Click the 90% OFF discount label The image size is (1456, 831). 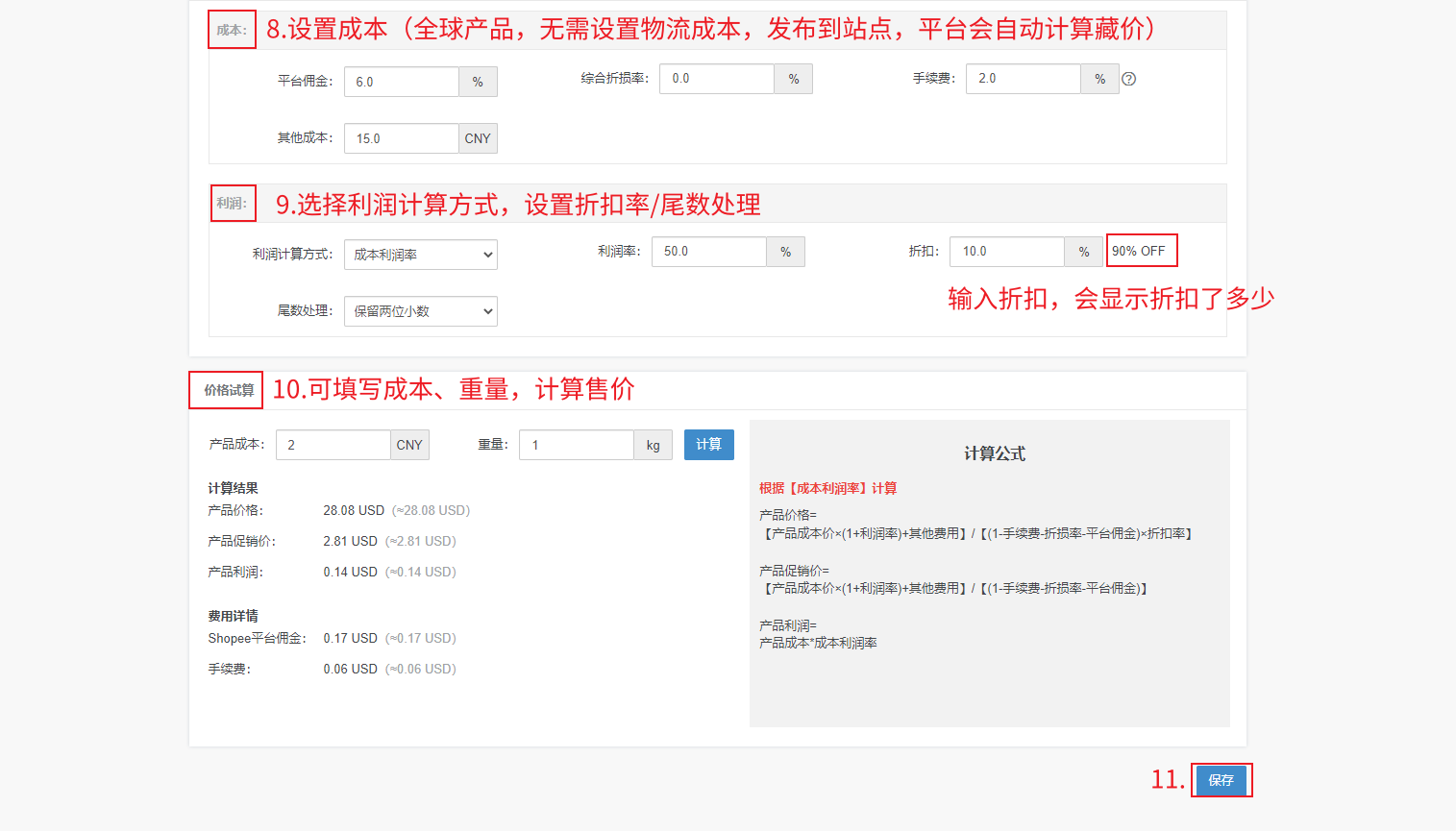click(1139, 251)
